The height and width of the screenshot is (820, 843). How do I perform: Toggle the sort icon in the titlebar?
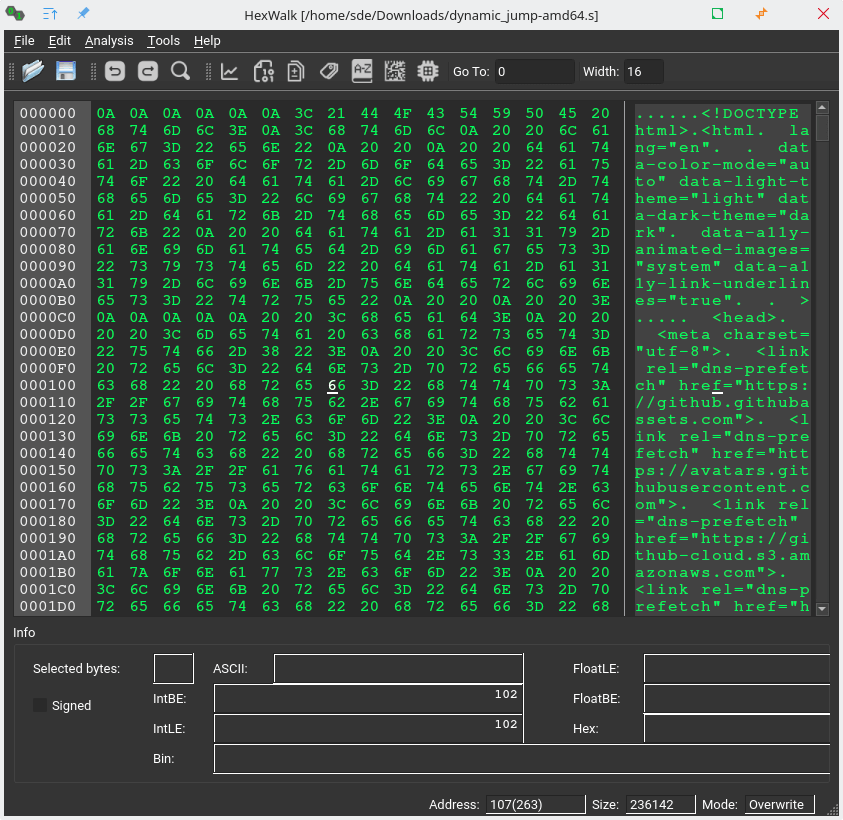[x=48, y=14]
